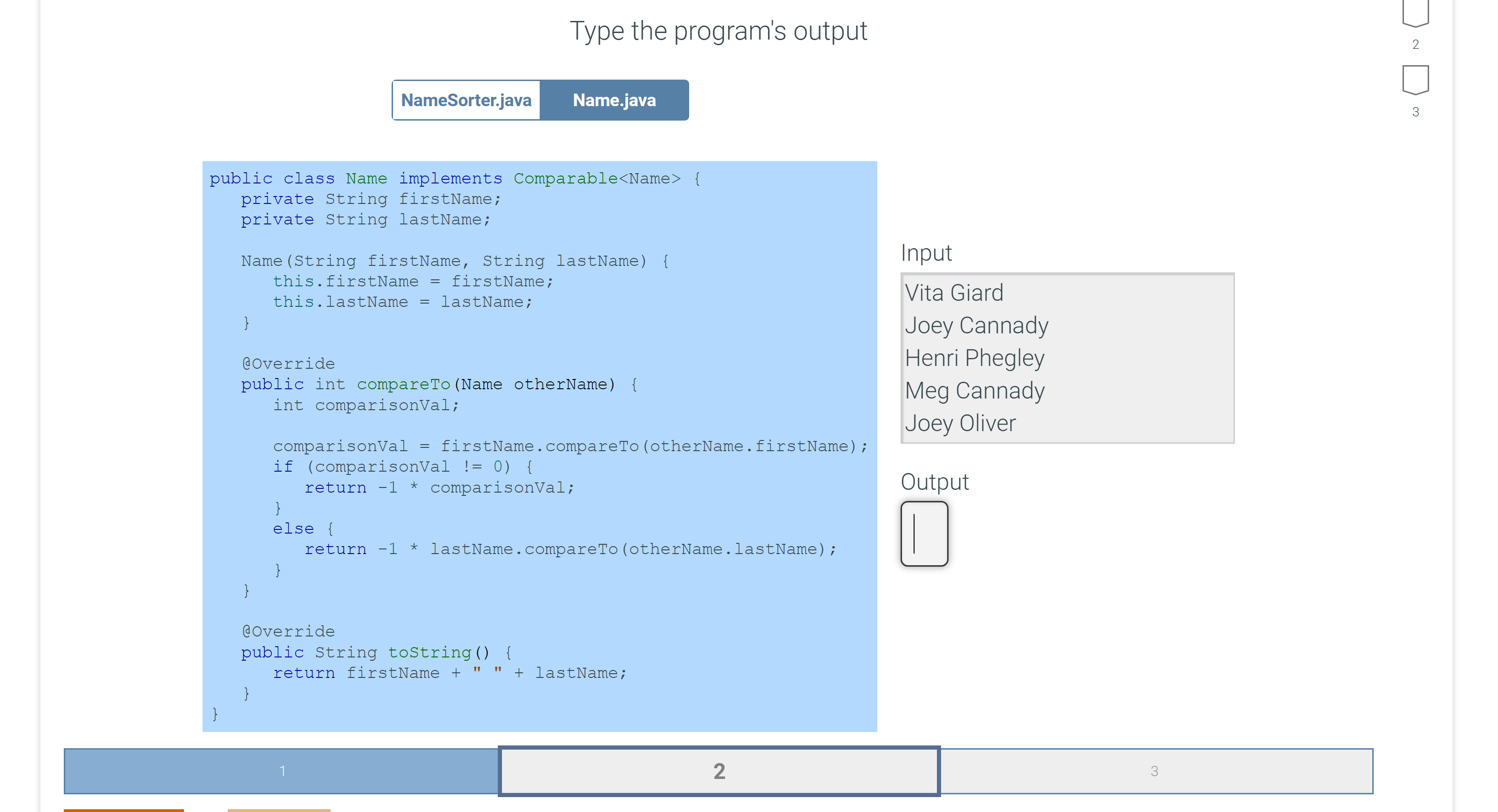
Task: Click the toString method line in code
Action: 375,652
